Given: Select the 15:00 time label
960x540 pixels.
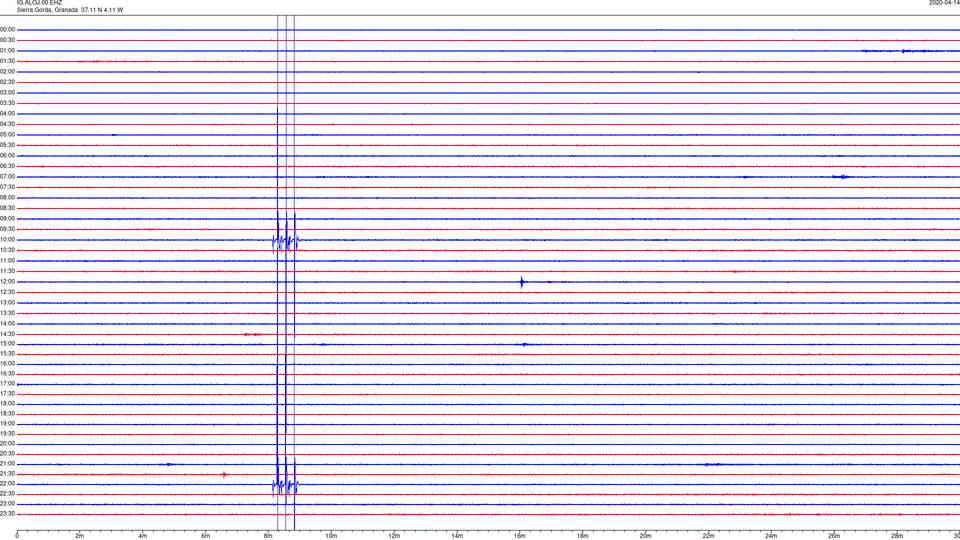Looking at the screenshot, I should pos(7,344).
